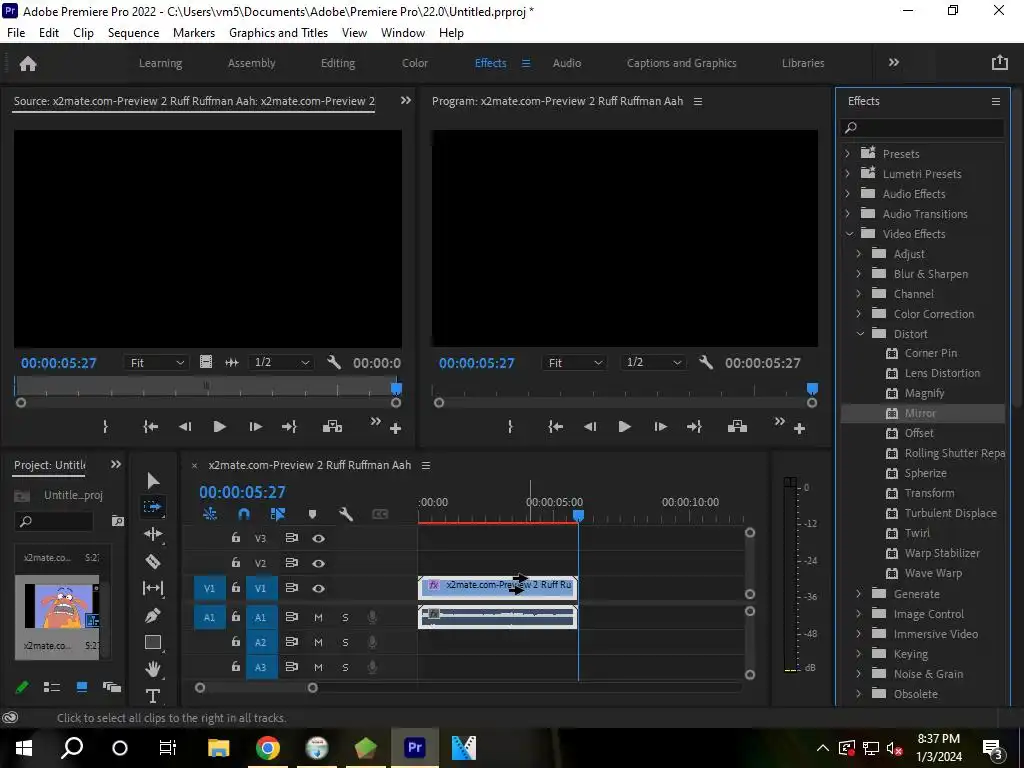Screen dimensions: 1024x768
Task: Open Source monitor zoom Fit dropdown
Action: (156, 362)
